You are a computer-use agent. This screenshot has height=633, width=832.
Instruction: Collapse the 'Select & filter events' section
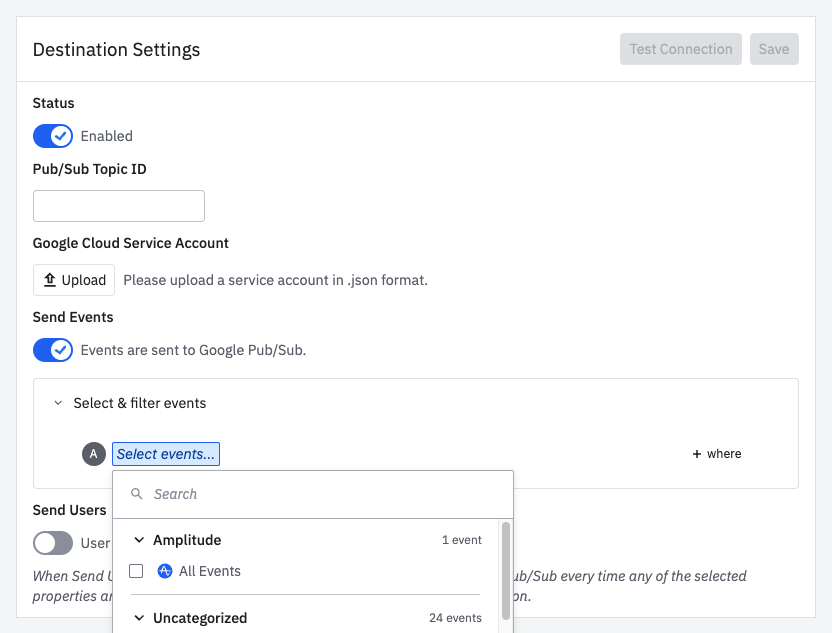click(x=58, y=403)
